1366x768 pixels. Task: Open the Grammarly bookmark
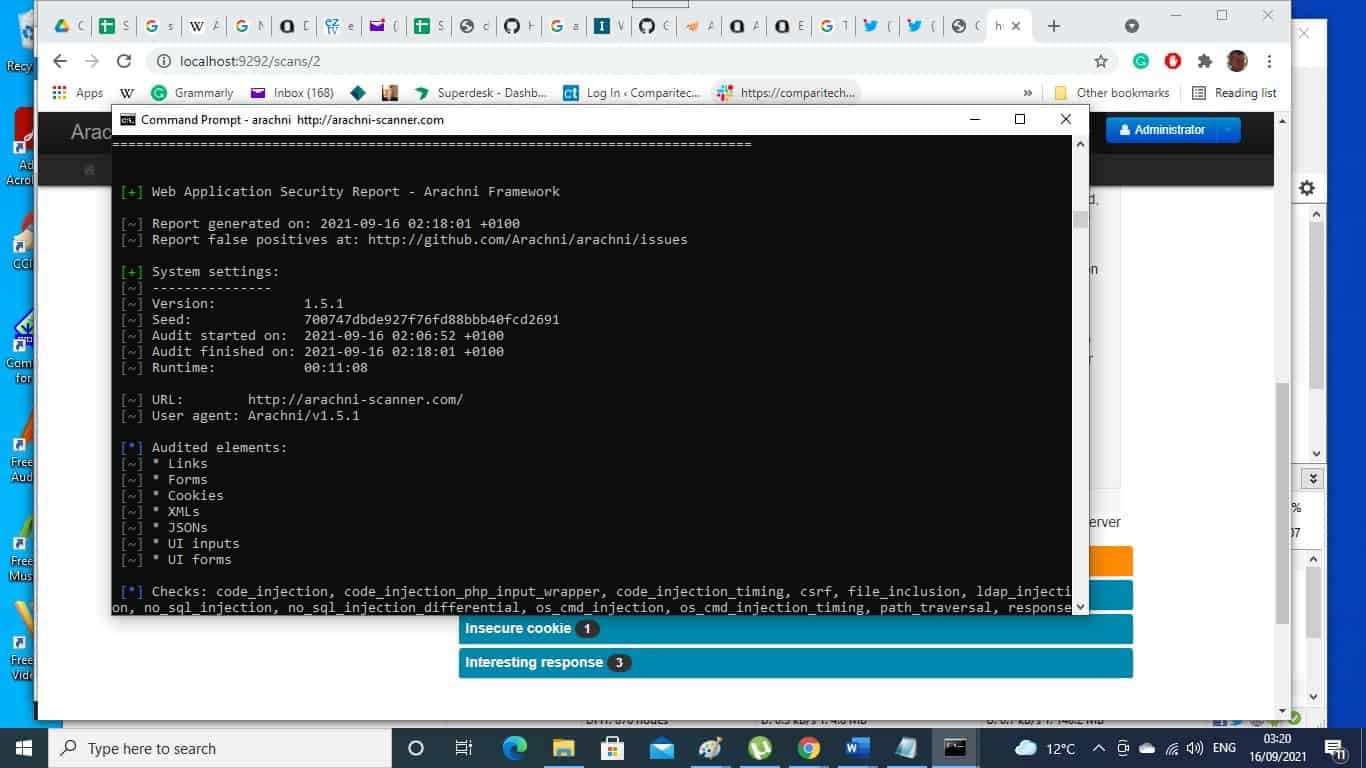pyautogui.click(x=192, y=93)
